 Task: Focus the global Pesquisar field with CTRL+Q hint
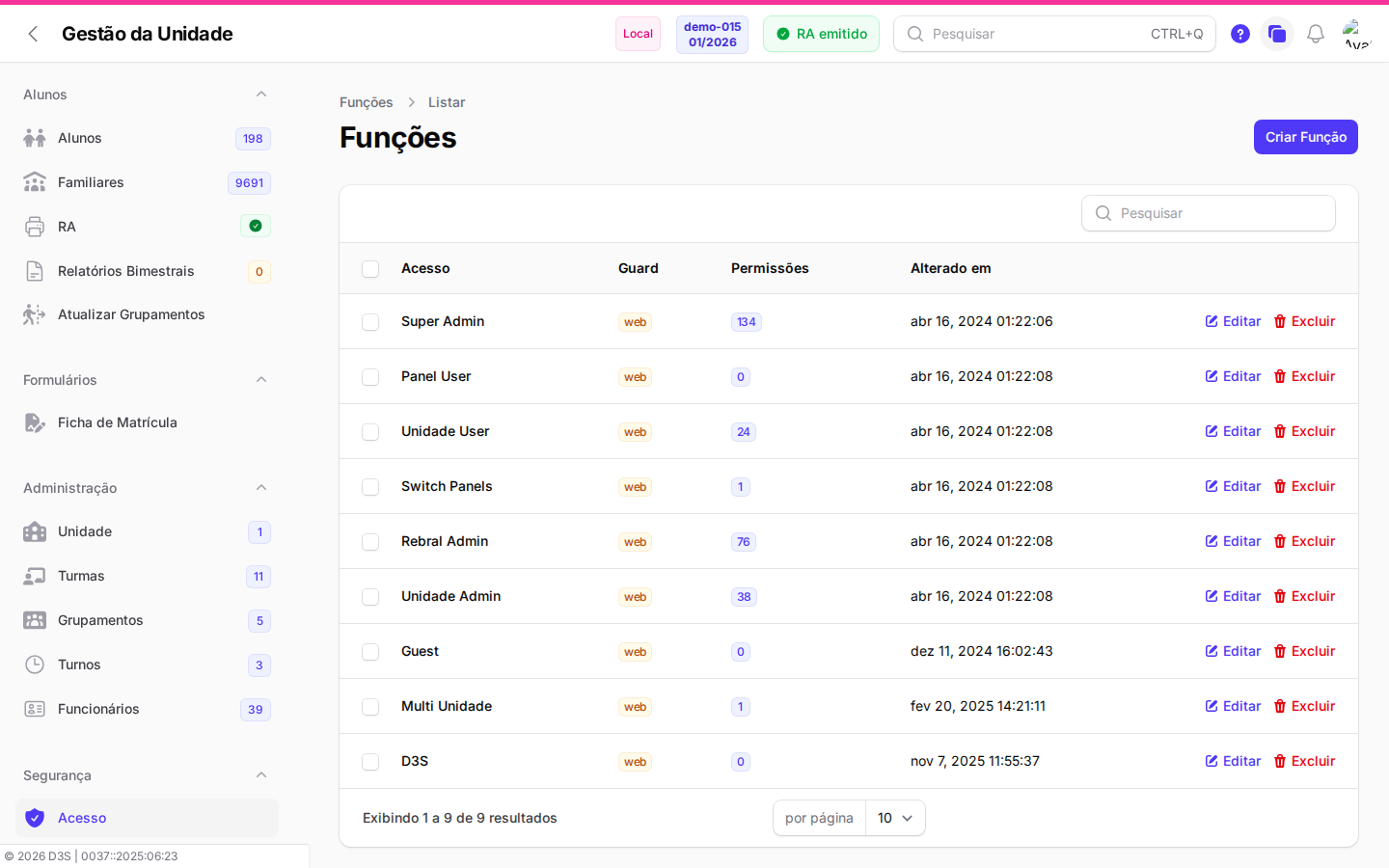[1054, 34]
